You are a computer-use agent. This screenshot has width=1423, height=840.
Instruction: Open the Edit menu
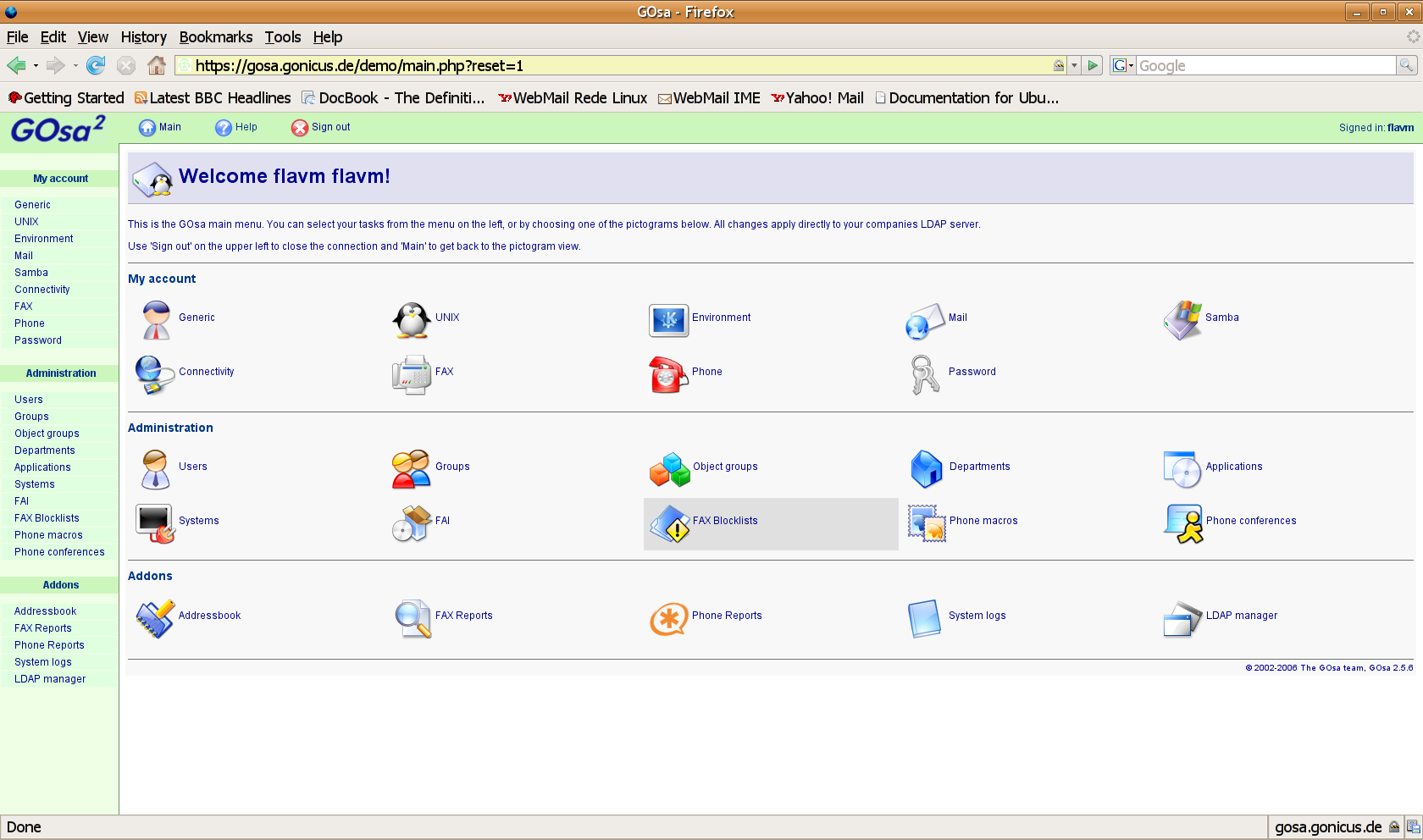(53, 37)
